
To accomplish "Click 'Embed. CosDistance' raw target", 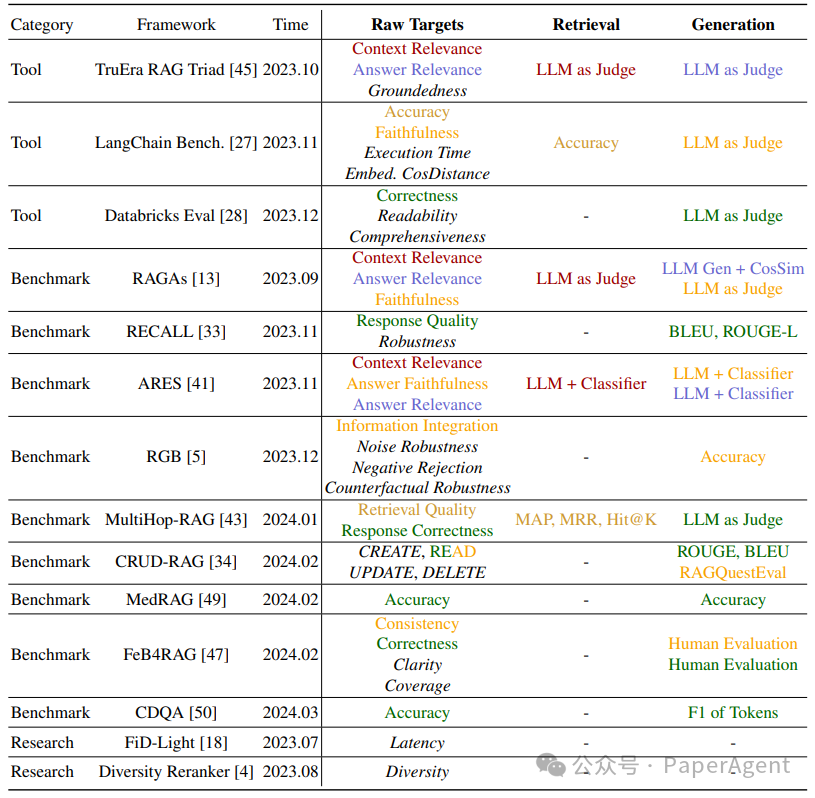I will 417,174.
